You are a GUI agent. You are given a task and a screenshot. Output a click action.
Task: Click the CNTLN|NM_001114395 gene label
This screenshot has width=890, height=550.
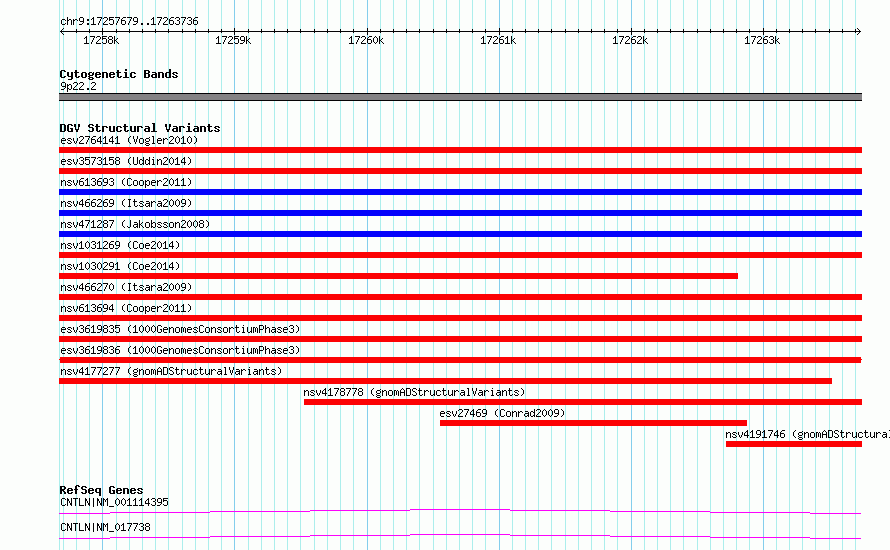point(114,502)
